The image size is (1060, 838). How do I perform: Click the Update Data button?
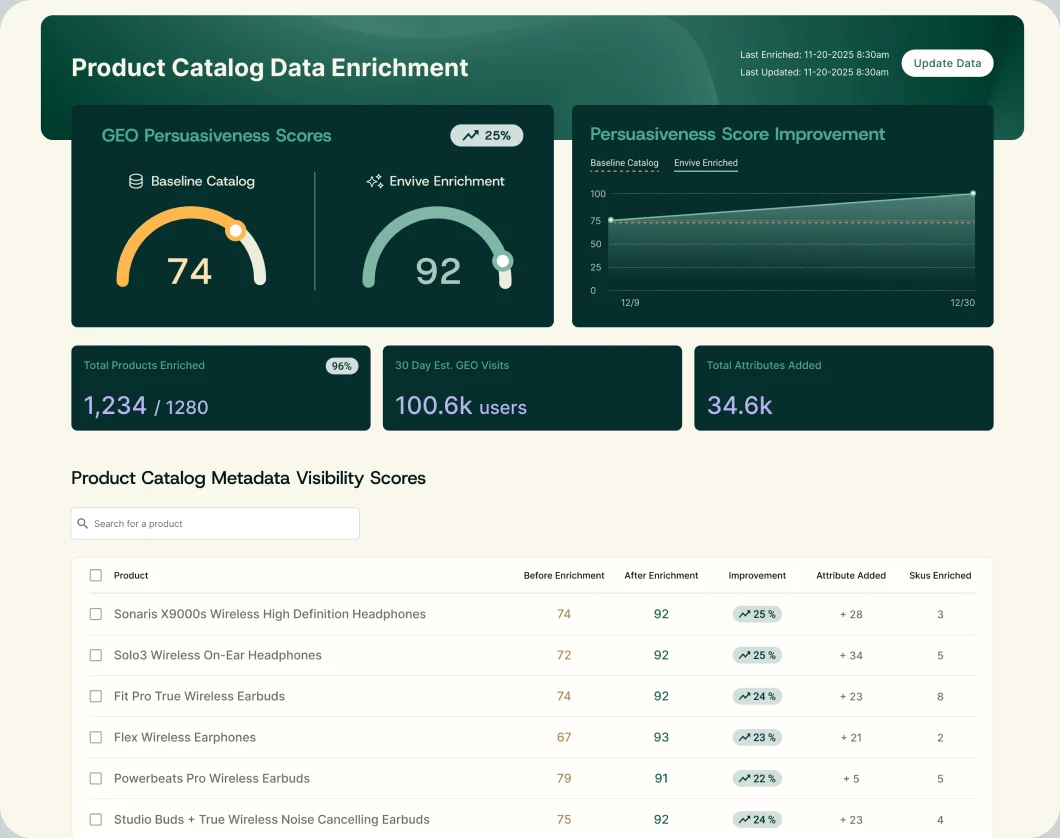pyautogui.click(x=946, y=63)
